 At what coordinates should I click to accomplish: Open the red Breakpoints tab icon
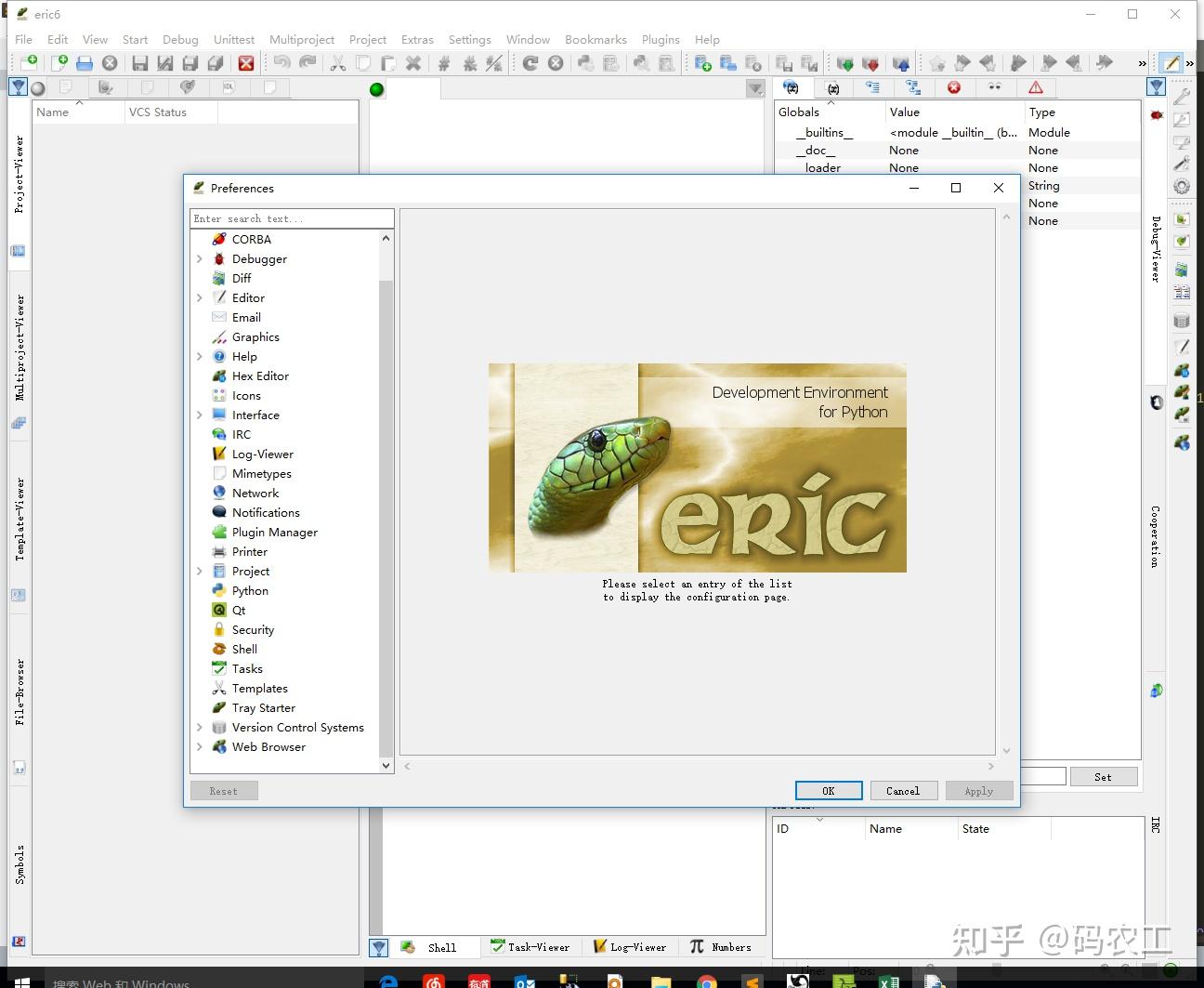click(954, 87)
